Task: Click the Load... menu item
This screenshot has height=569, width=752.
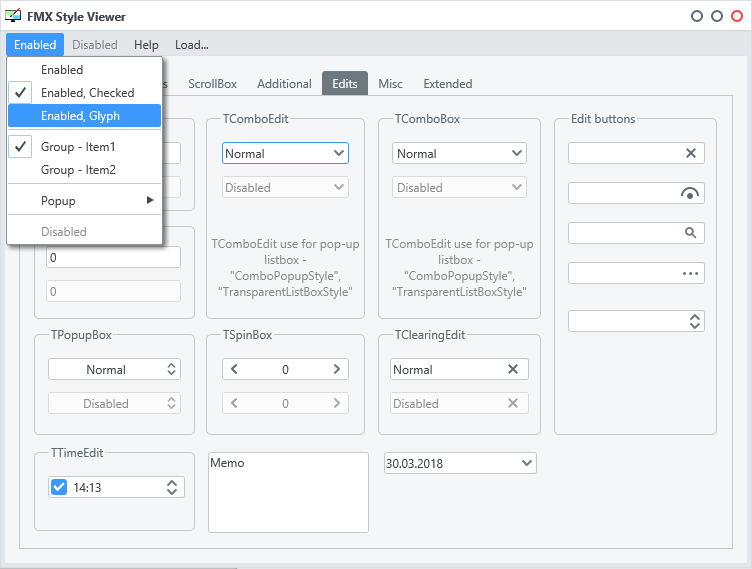Action: 191,45
